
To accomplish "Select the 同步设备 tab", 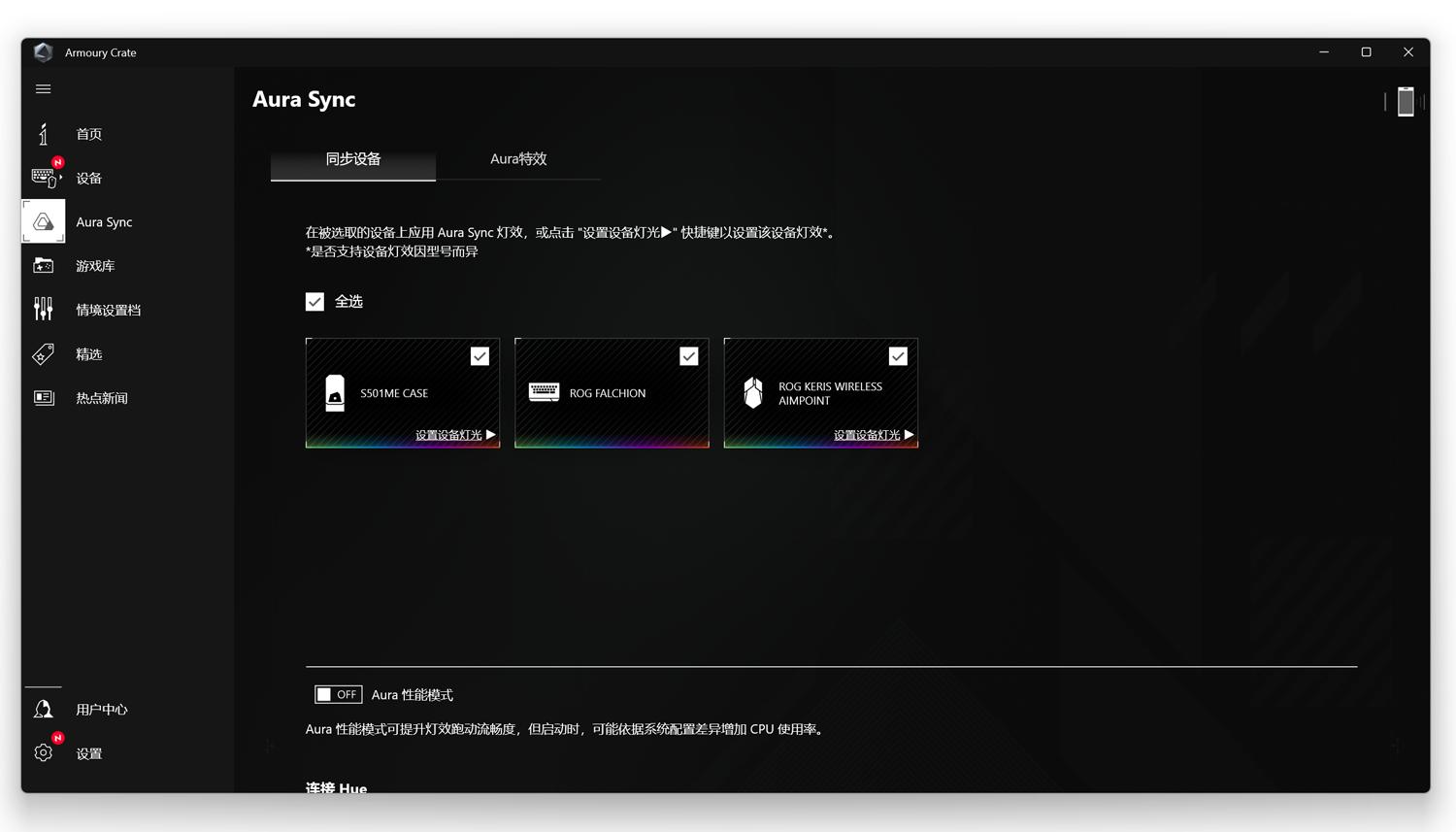I will 352,158.
